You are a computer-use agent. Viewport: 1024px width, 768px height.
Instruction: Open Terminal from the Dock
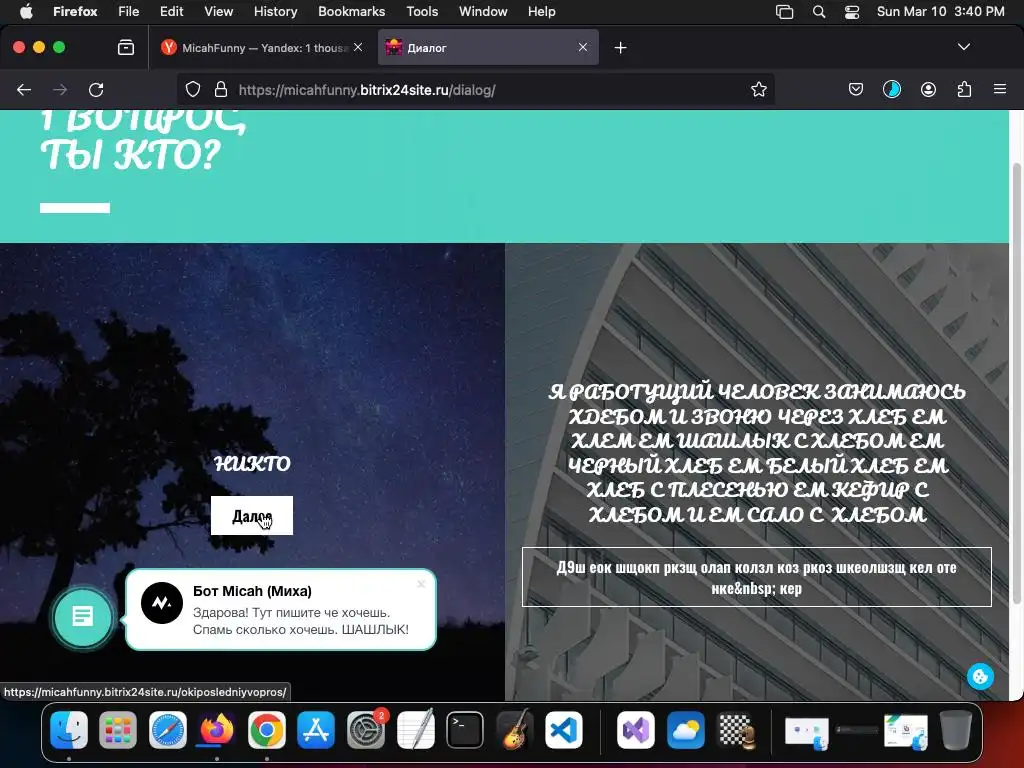(465, 729)
